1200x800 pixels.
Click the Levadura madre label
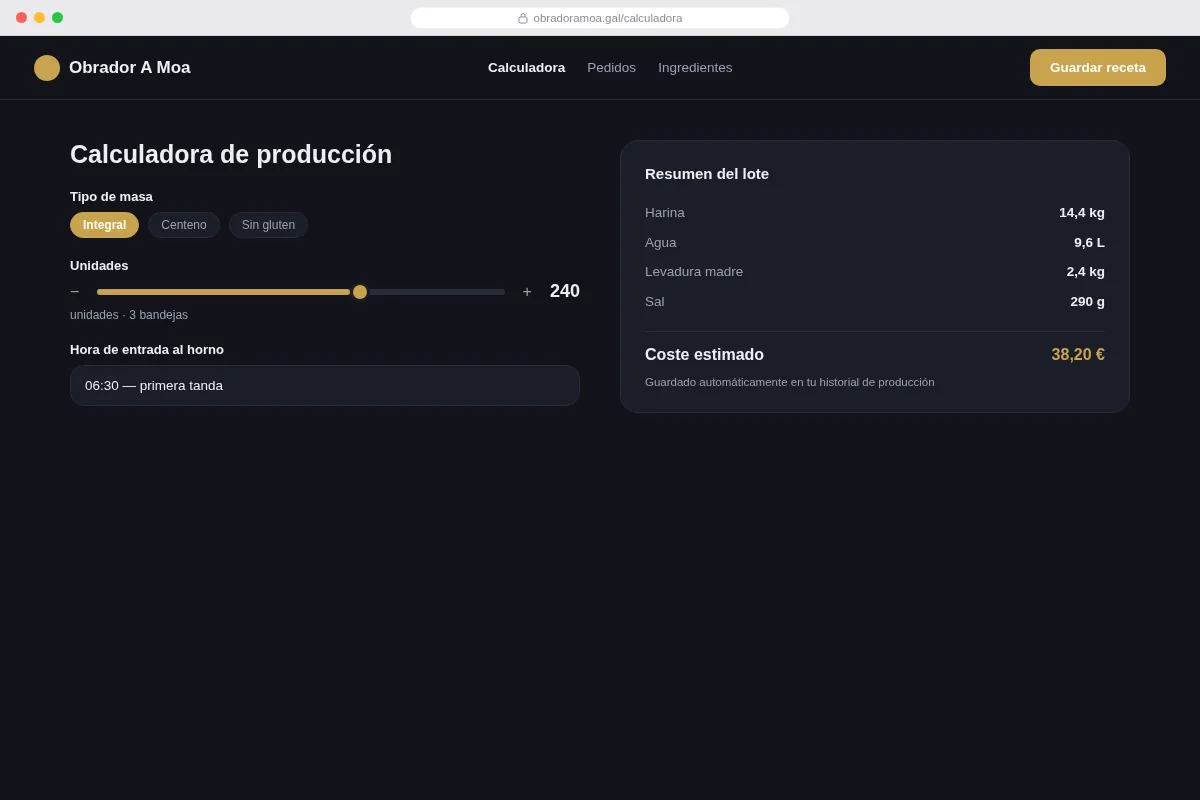[x=694, y=272]
